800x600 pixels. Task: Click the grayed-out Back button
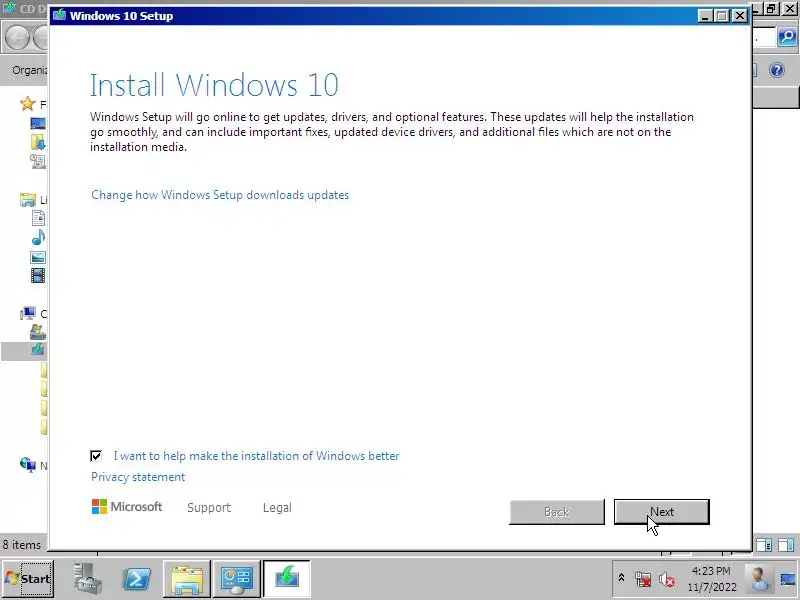pyautogui.click(x=557, y=512)
